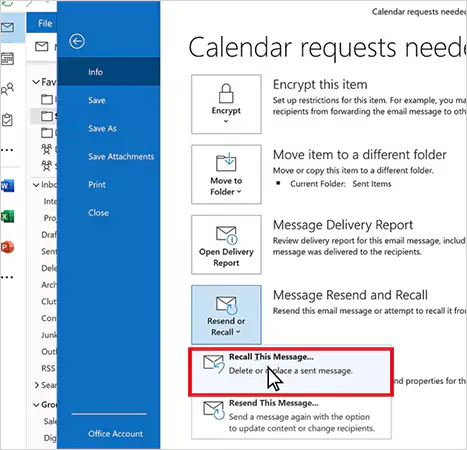Click the 'Encrypt this item' heading
Viewport: 467px width, 450px height.
(x=320, y=85)
